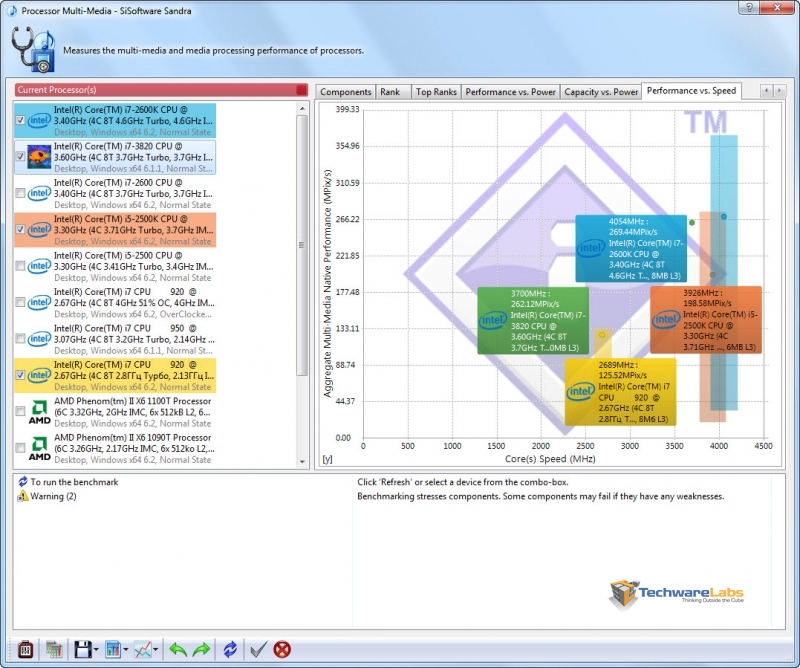Click the processor list vertical scrollbar thumb
Screen dimensions: 800x668
point(302,245)
